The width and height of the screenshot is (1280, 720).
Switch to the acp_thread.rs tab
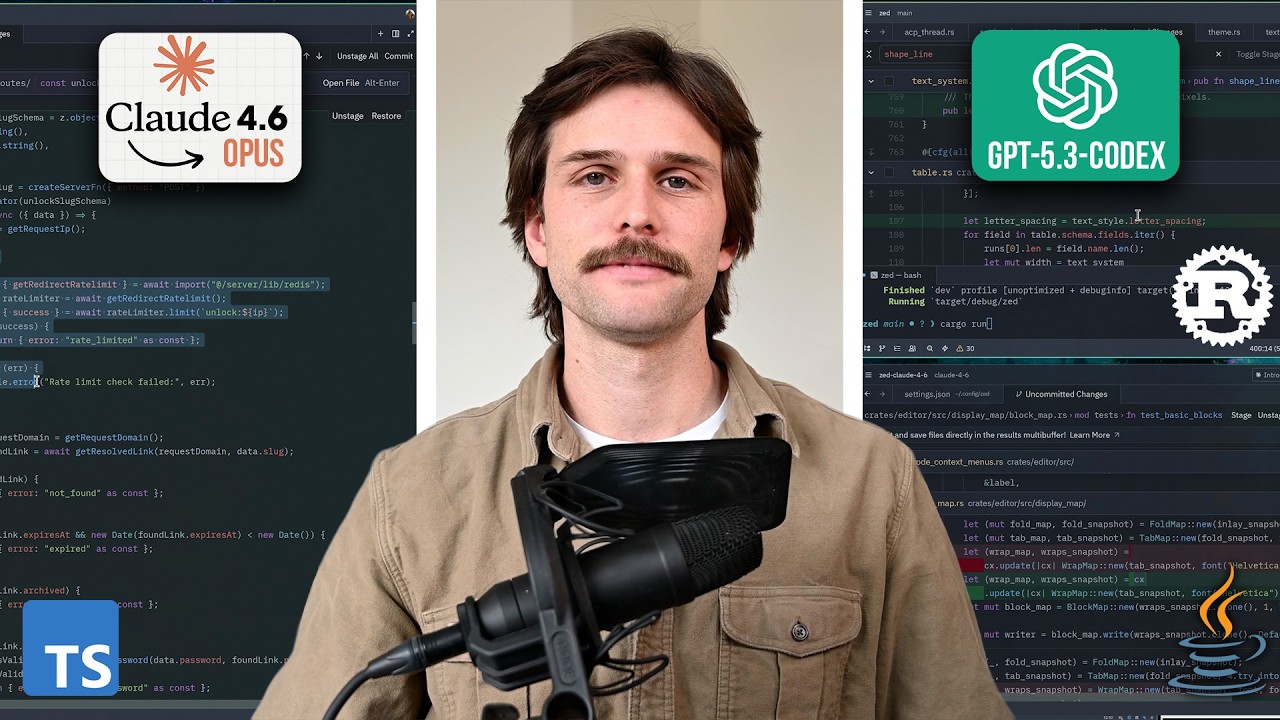tap(929, 32)
